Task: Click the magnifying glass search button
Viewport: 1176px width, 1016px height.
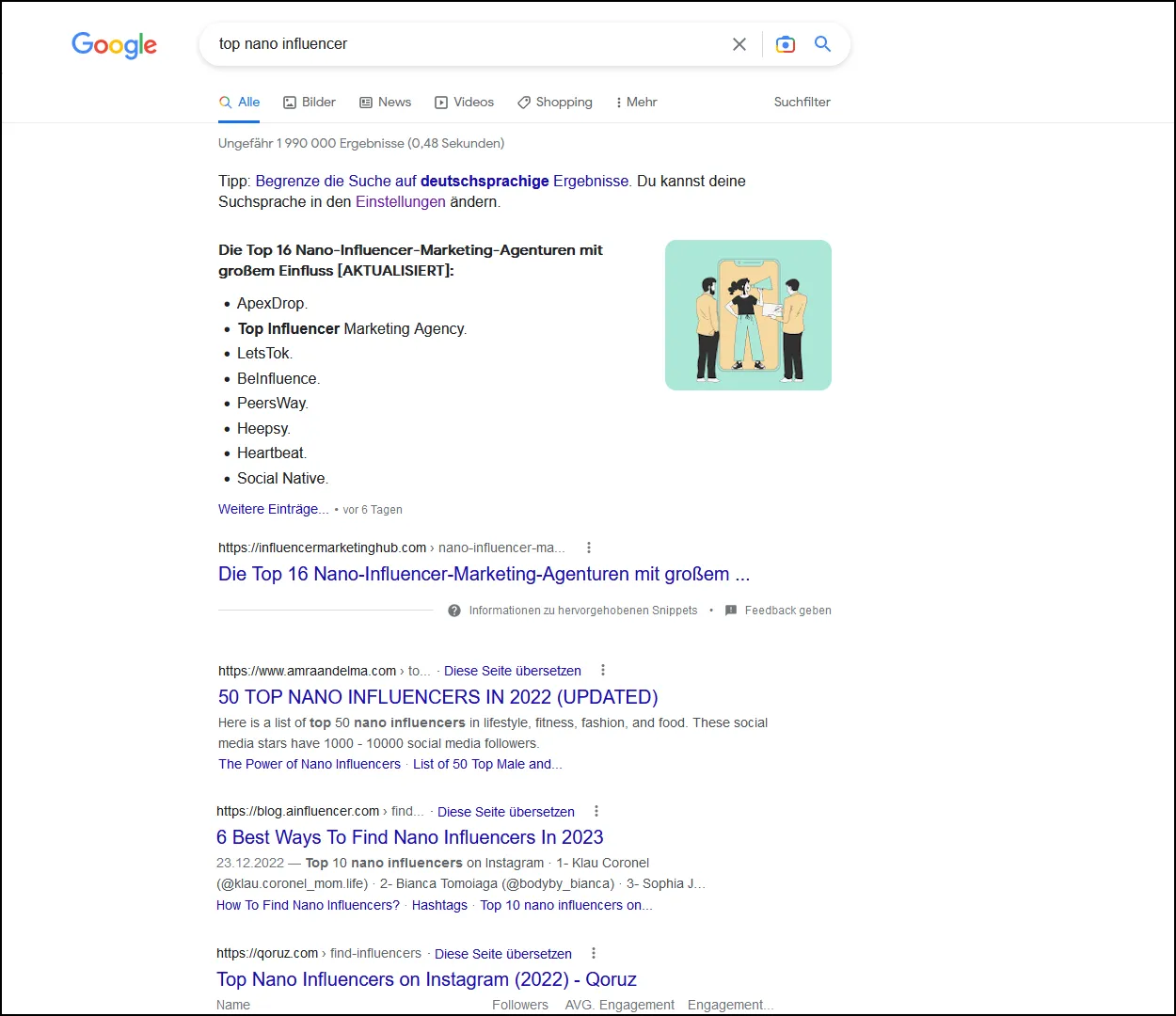Action: [x=822, y=44]
